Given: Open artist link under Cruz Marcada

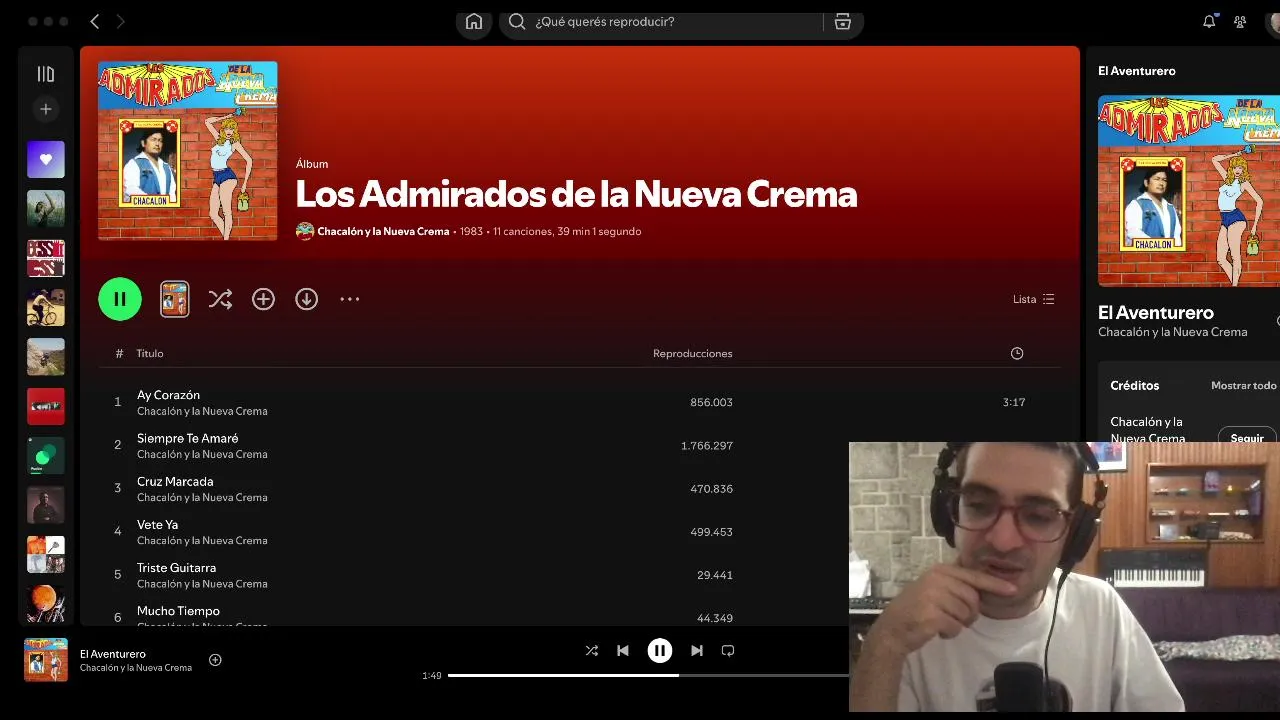Looking at the screenshot, I should (202, 497).
